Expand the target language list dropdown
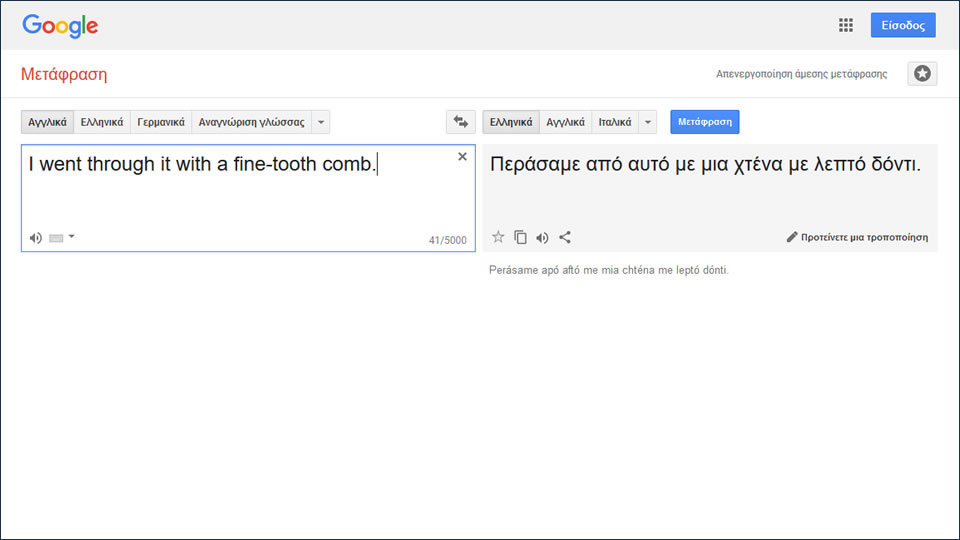Viewport: 960px width, 540px height. (x=648, y=122)
